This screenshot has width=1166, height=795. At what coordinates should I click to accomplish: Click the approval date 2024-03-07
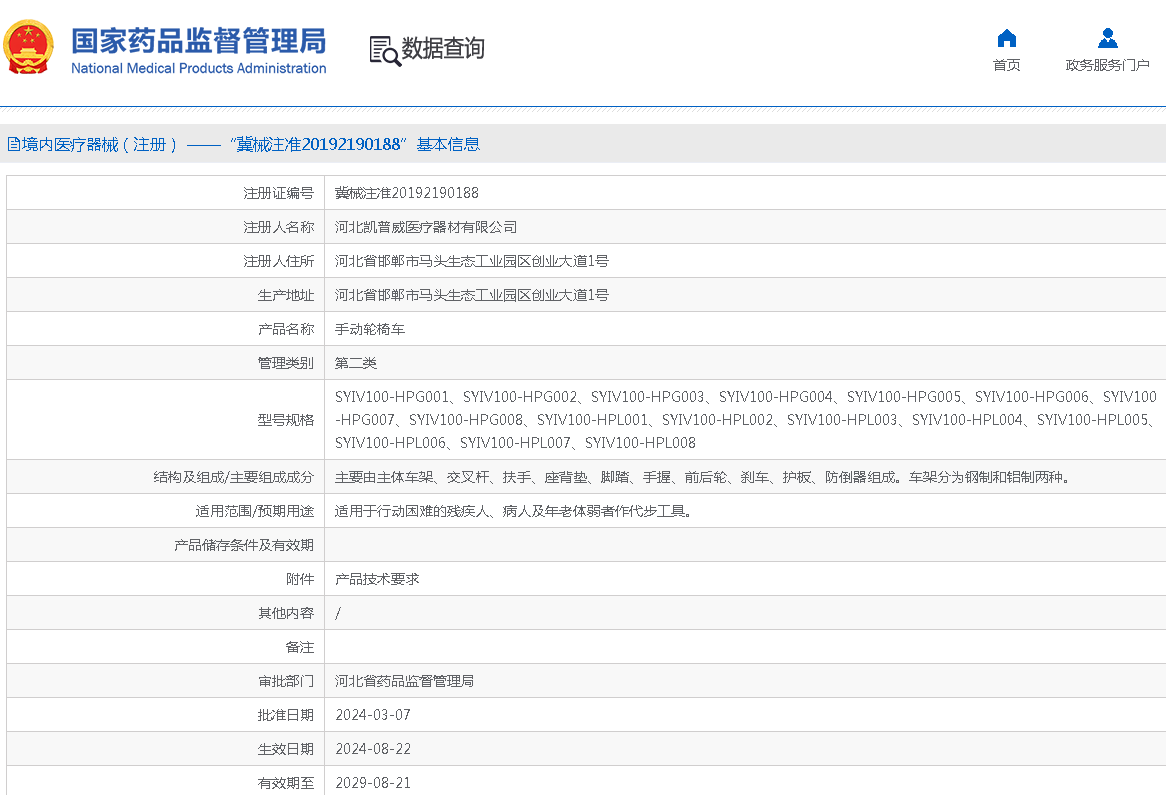click(373, 715)
